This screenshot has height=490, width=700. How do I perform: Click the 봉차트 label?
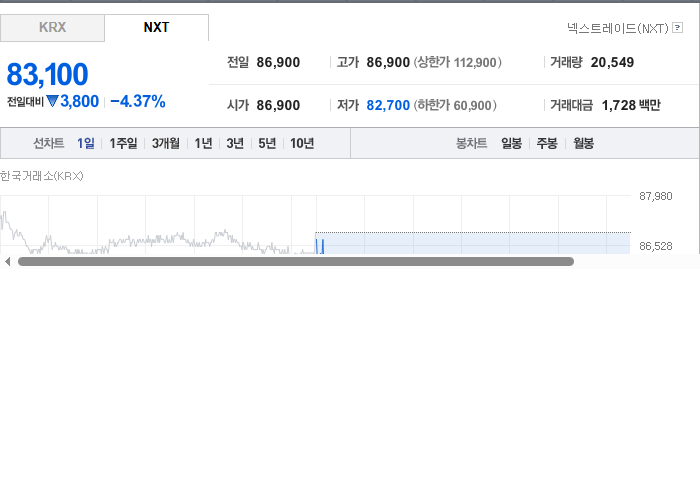click(x=471, y=143)
